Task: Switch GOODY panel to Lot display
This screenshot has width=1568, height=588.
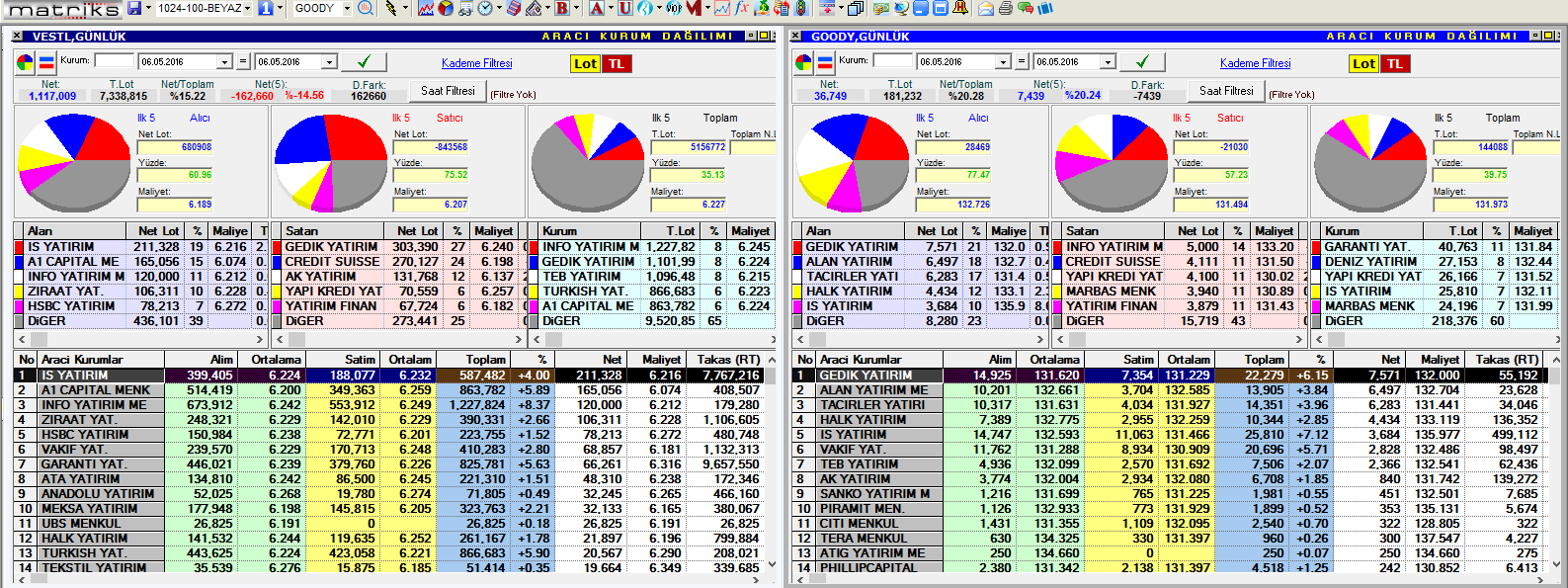Action: point(1363,64)
